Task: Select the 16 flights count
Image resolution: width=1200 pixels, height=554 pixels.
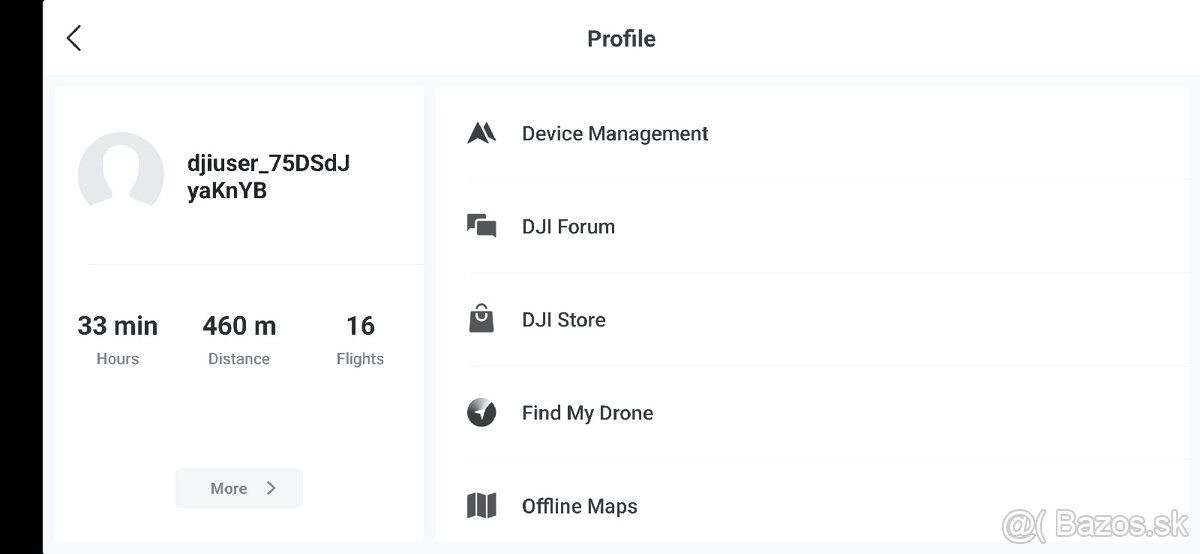Action: pos(360,326)
